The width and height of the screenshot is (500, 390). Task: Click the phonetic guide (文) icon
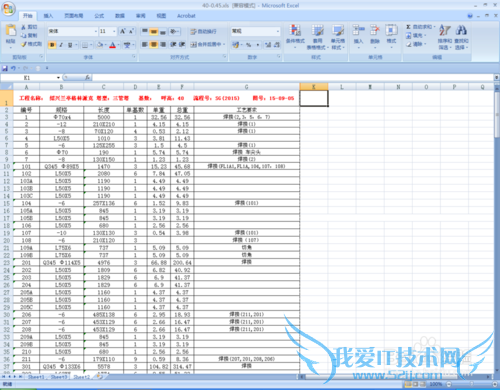pos(127,45)
